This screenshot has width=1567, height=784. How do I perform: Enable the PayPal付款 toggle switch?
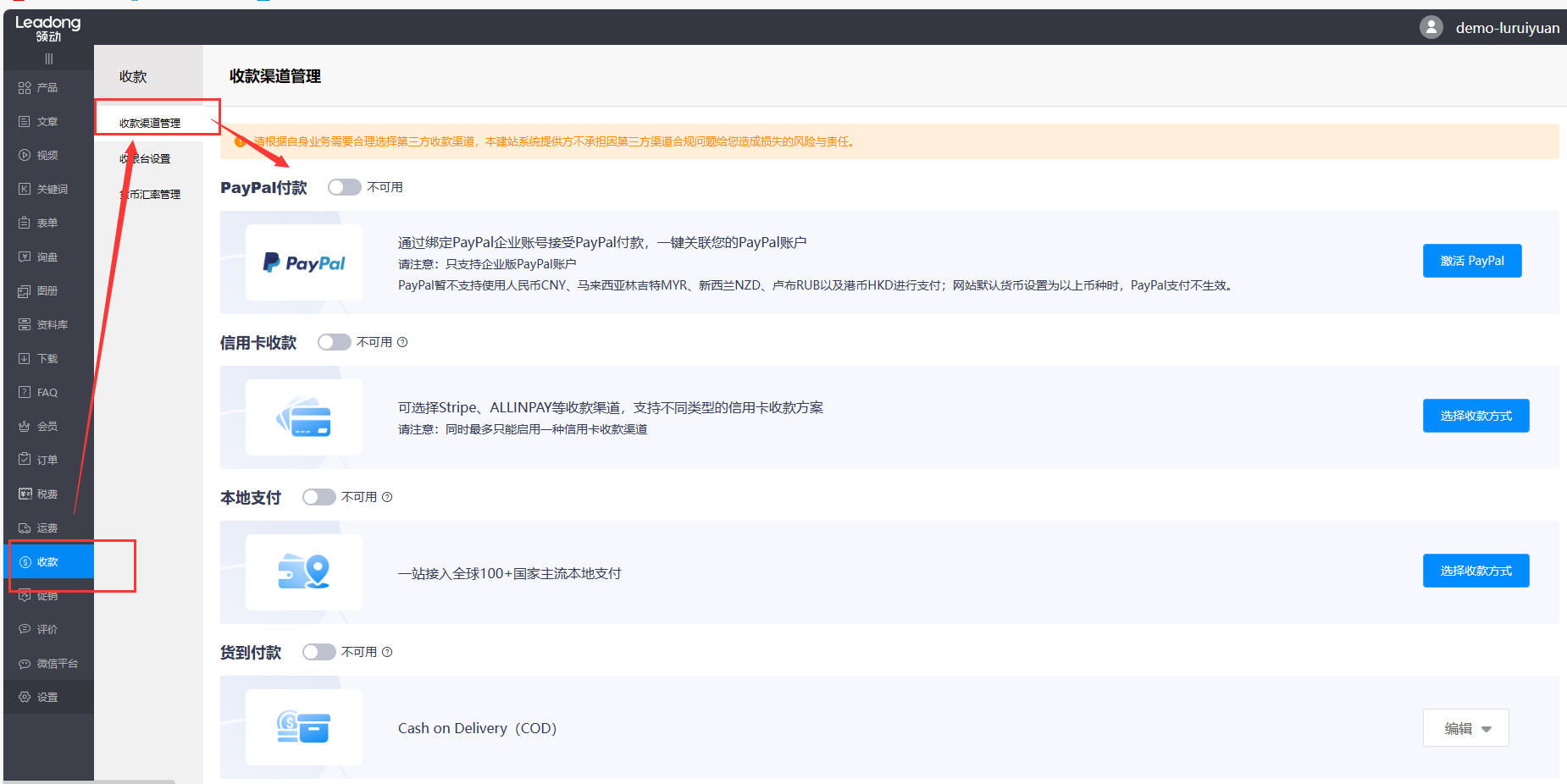(344, 187)
